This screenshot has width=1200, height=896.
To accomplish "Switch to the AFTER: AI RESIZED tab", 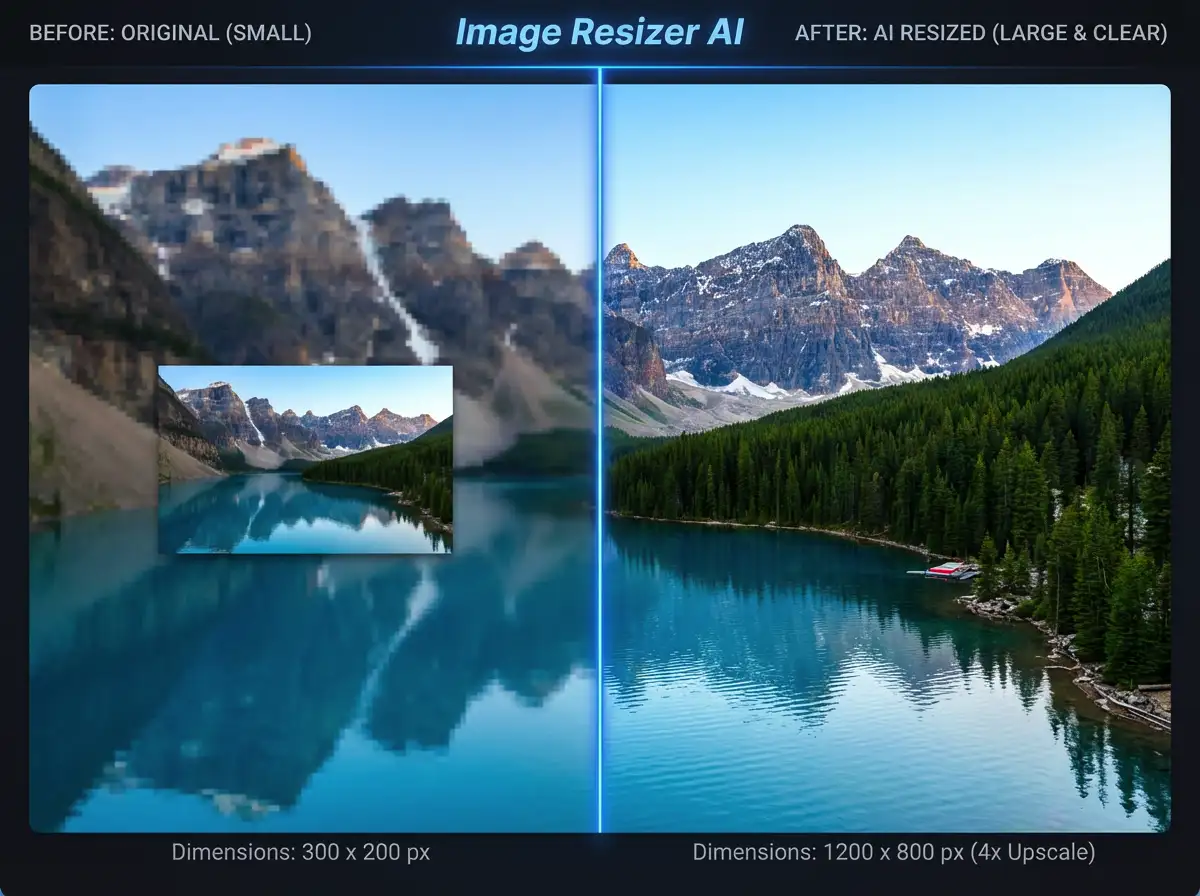I will point(982,31).
